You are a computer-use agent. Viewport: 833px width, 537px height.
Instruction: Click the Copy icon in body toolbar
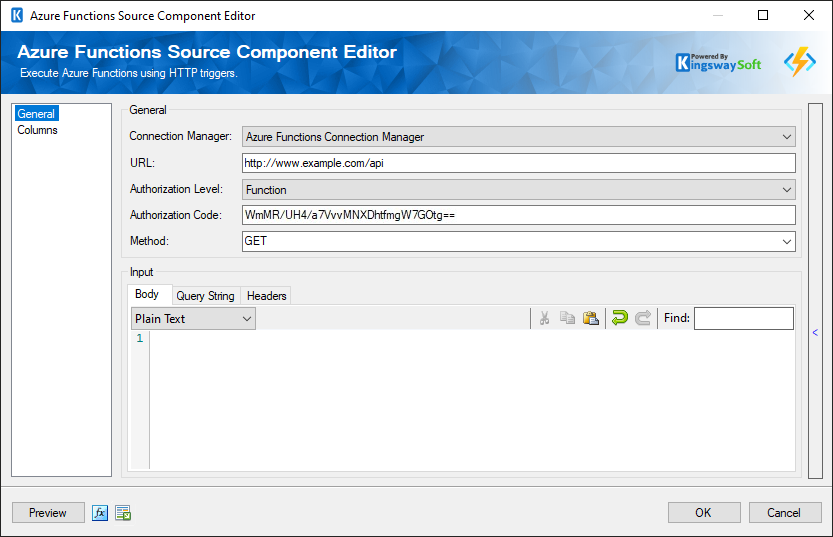tap(567, 318)
